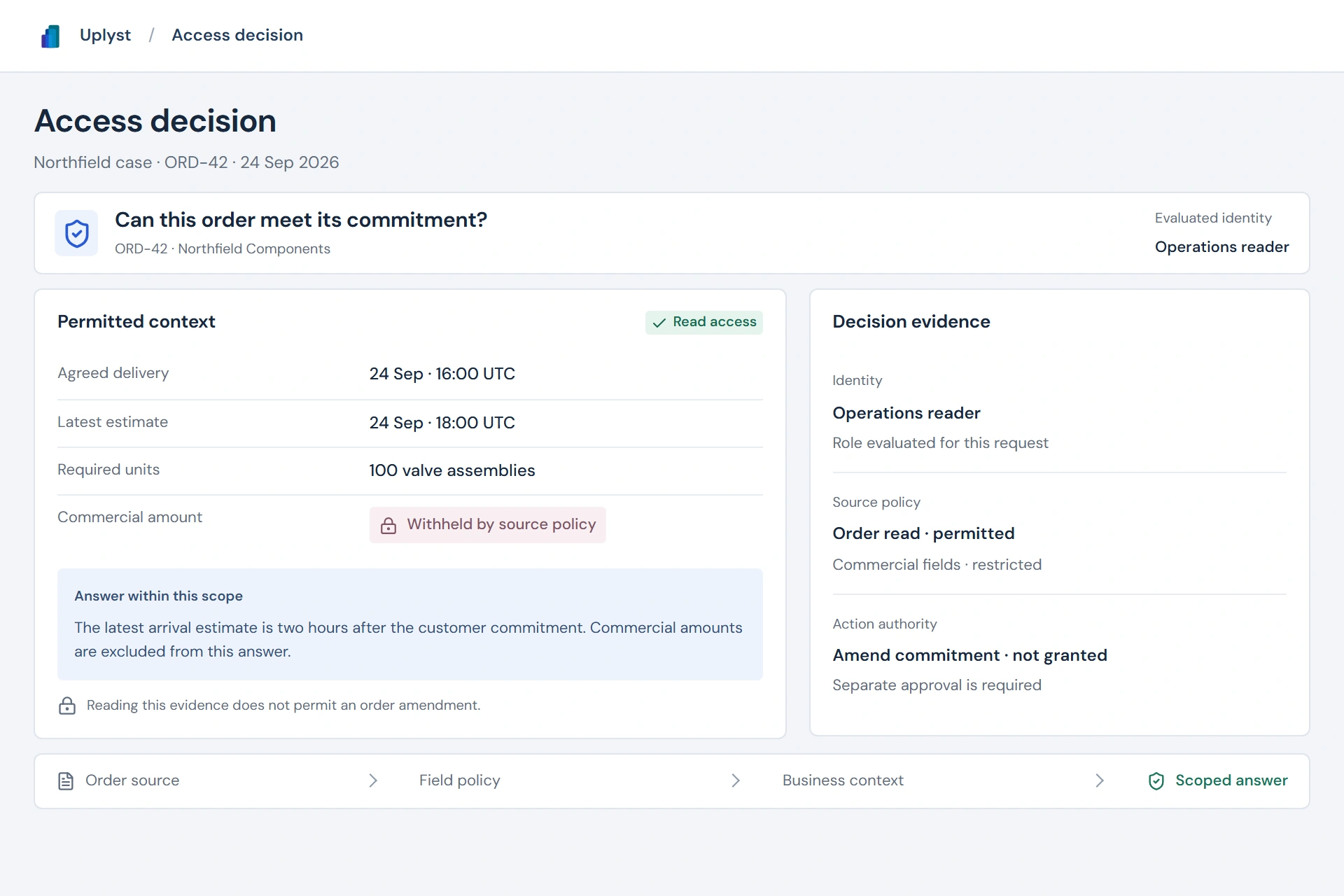Click the Read access badge
The height and width of the screenshot is (896, 1344).
[704, 322]
